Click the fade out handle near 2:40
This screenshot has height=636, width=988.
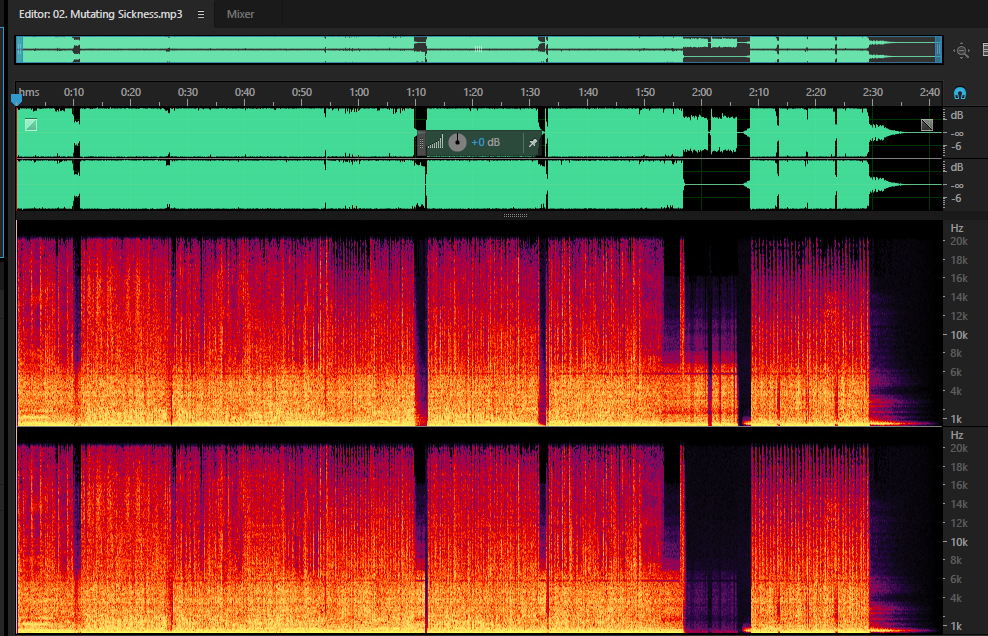(927, 125)
